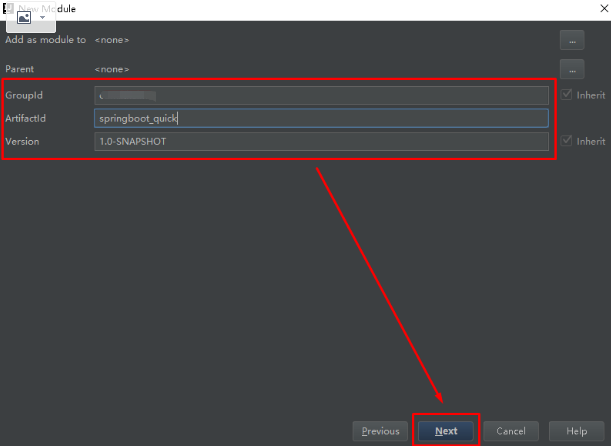Click the ArtifactId label
Screen dimensions: 611x446
click(25, 118)
